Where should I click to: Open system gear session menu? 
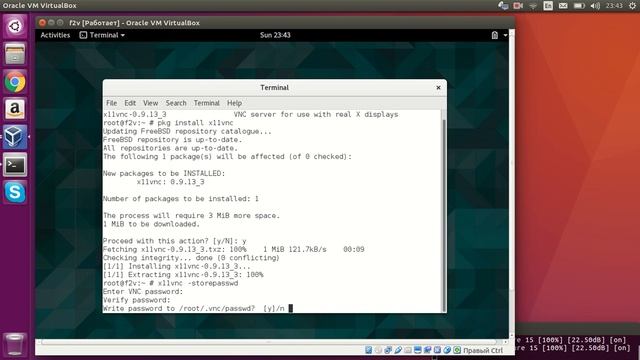pyautogui.click(x=632, y=5)
